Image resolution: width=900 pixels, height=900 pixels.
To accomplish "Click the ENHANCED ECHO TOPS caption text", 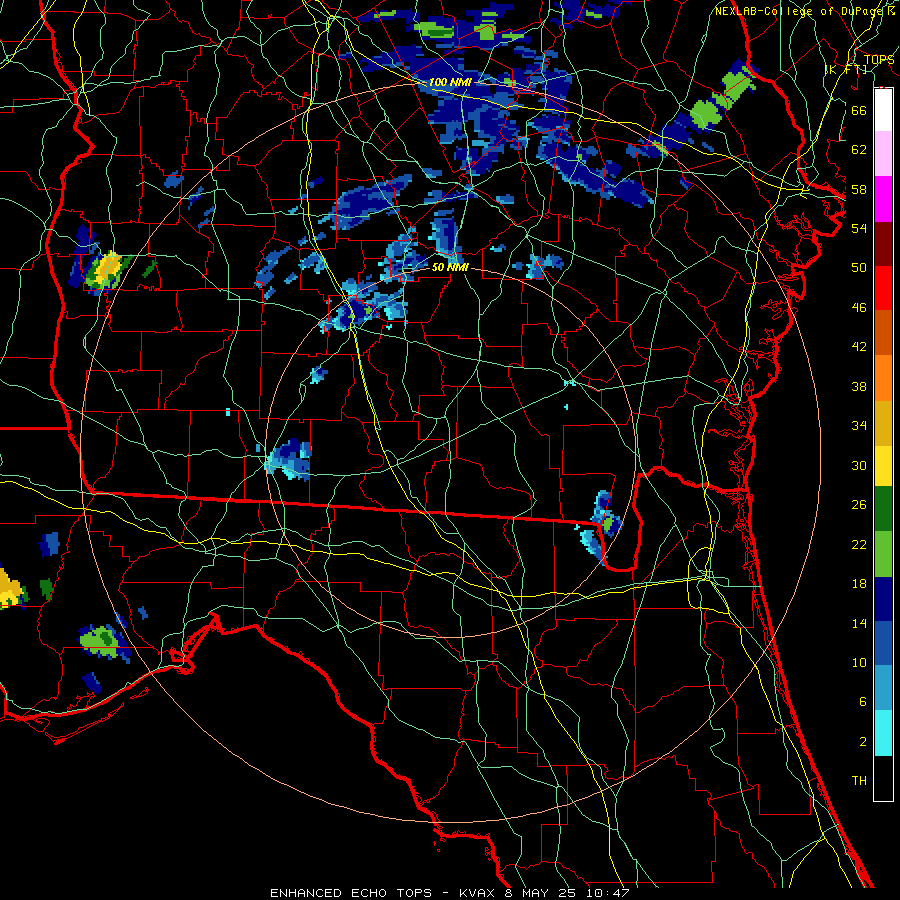I will tap(350, 893).
